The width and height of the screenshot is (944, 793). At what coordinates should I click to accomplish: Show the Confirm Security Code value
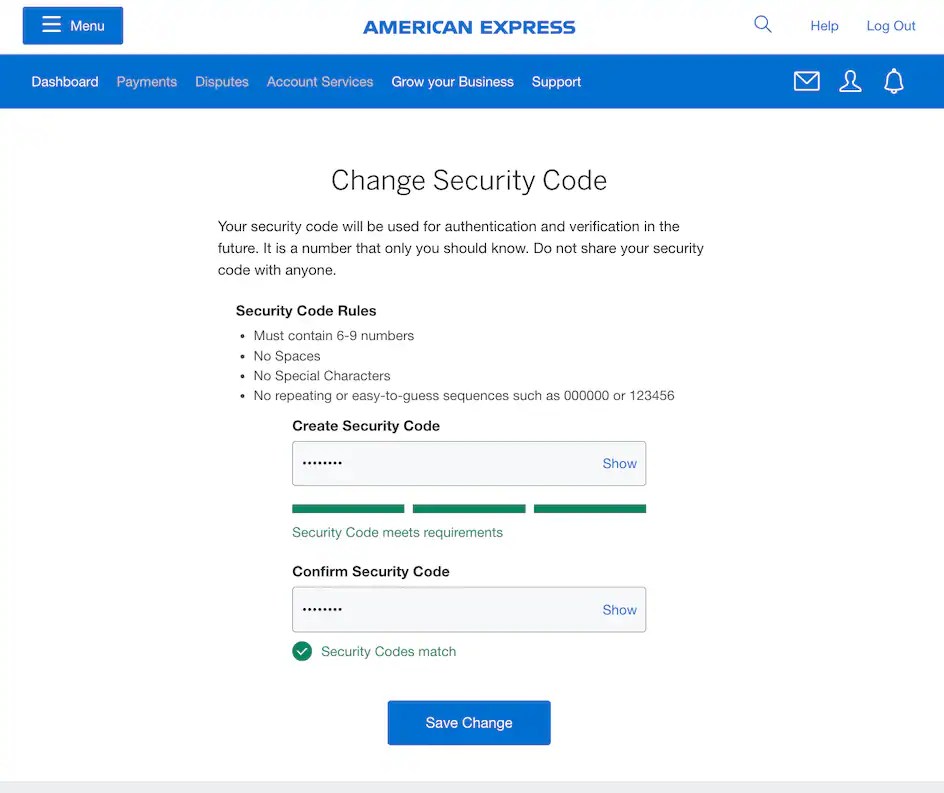pos(620,610)
